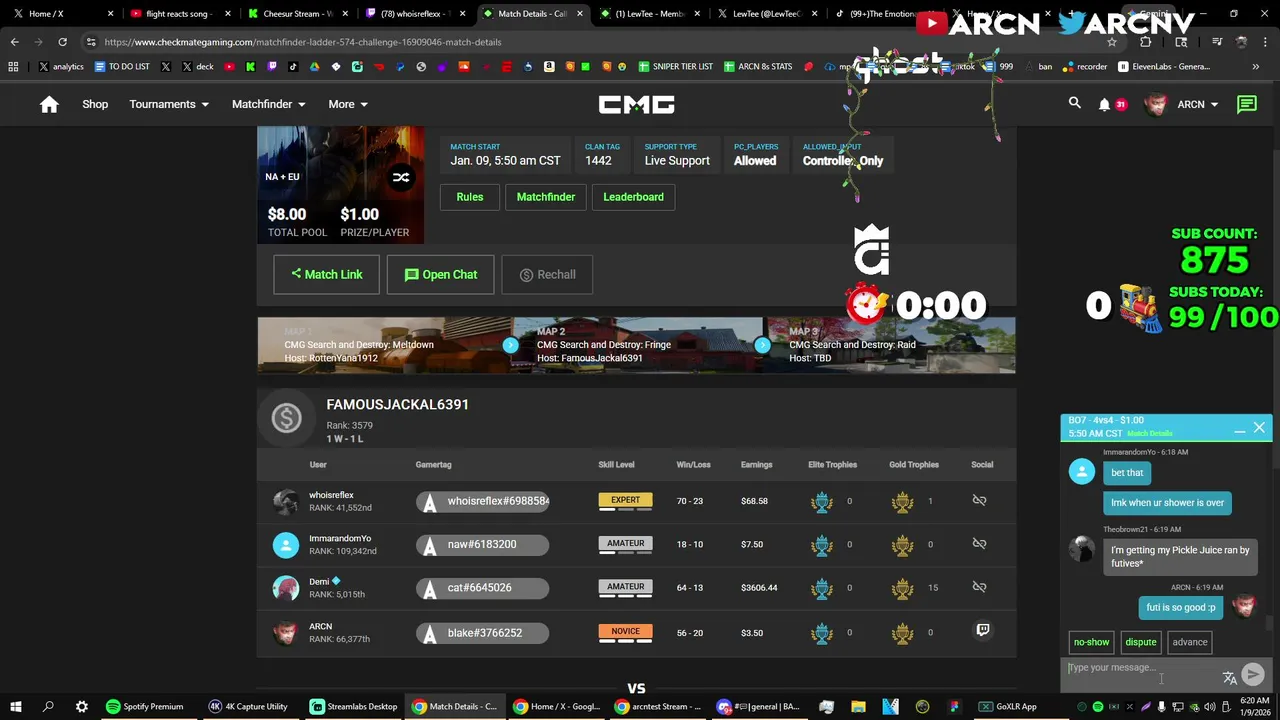
Task: Go back with the browser back arrow
Action: 15,42
